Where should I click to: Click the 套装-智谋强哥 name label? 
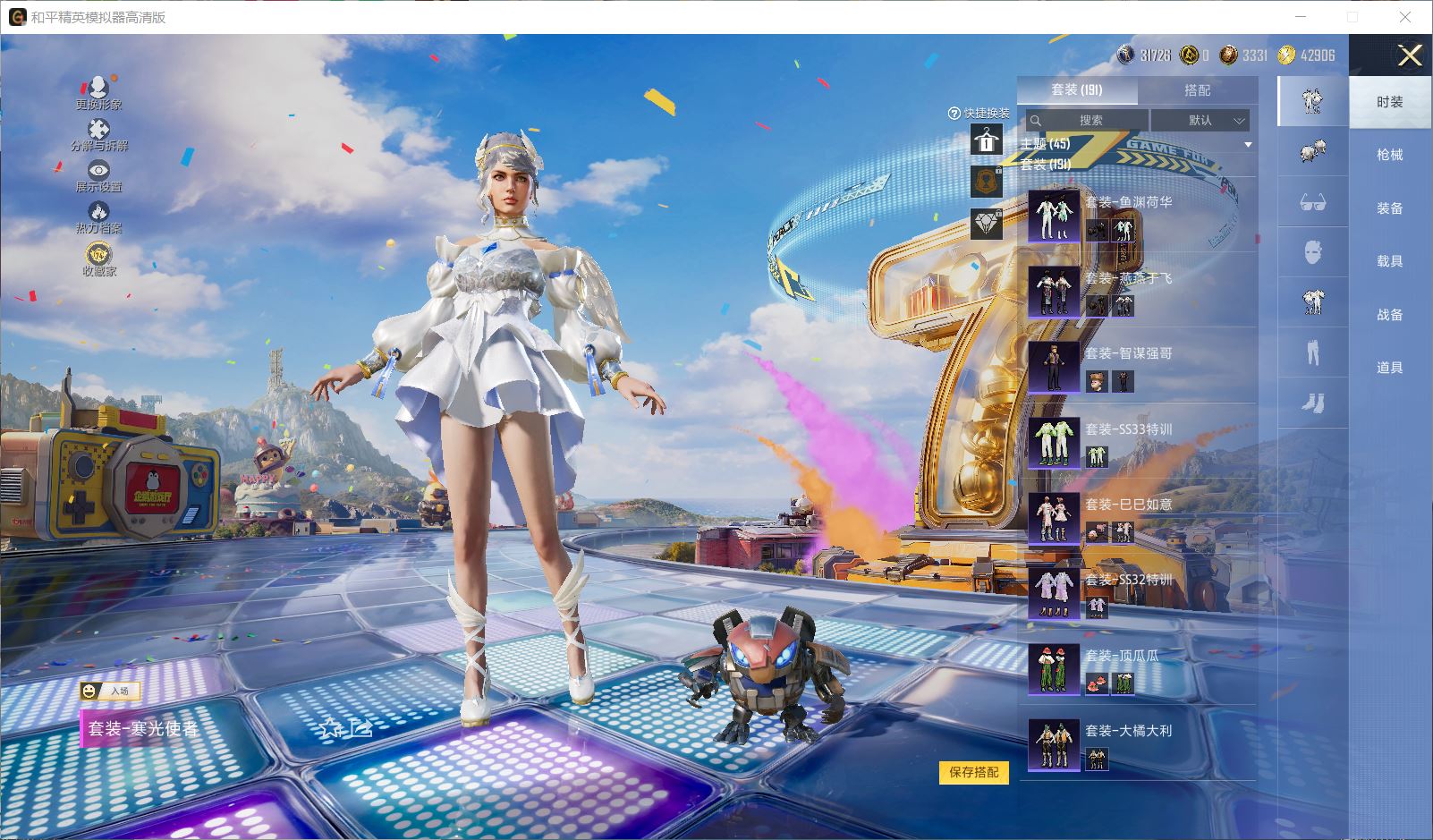pyautogui.click(x=1129, y=353)
